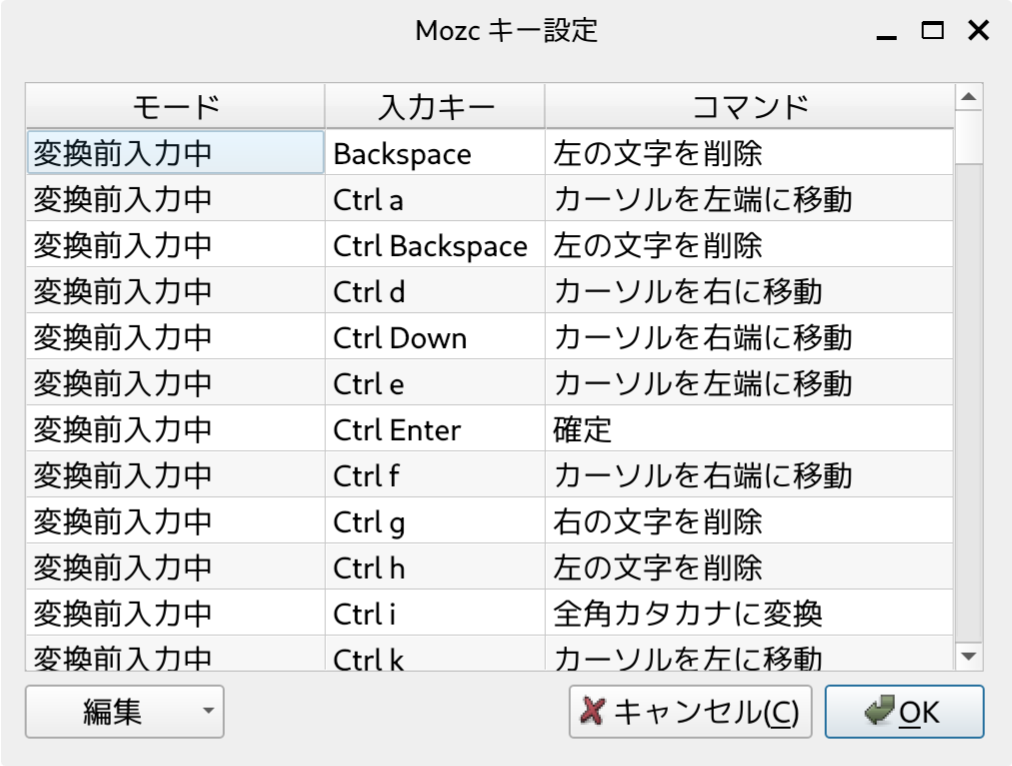Sort by the モード column header
1012x766 pixels.
(175, 106)
